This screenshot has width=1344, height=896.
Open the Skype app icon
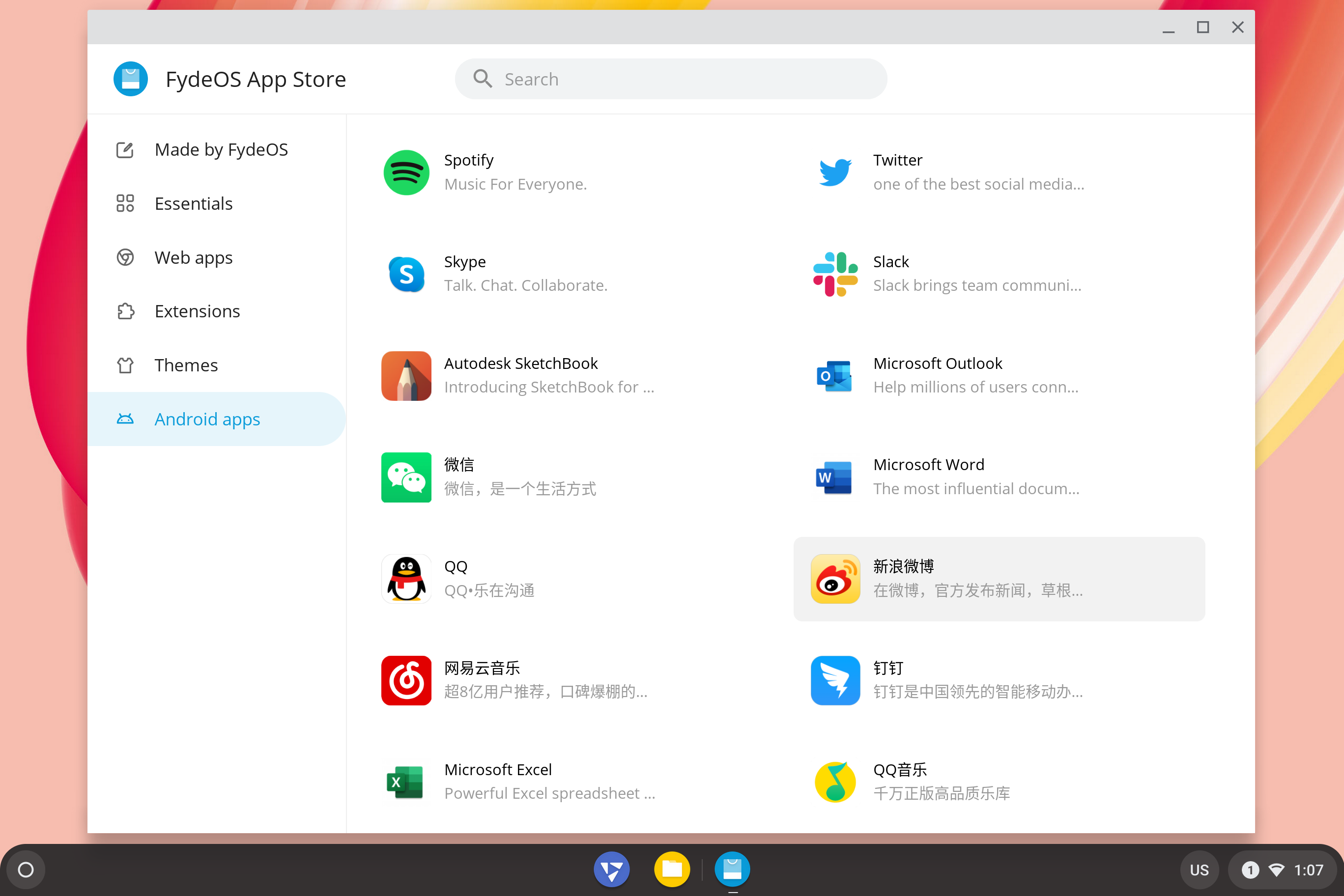pyautogui.click(x=406, y=274)
